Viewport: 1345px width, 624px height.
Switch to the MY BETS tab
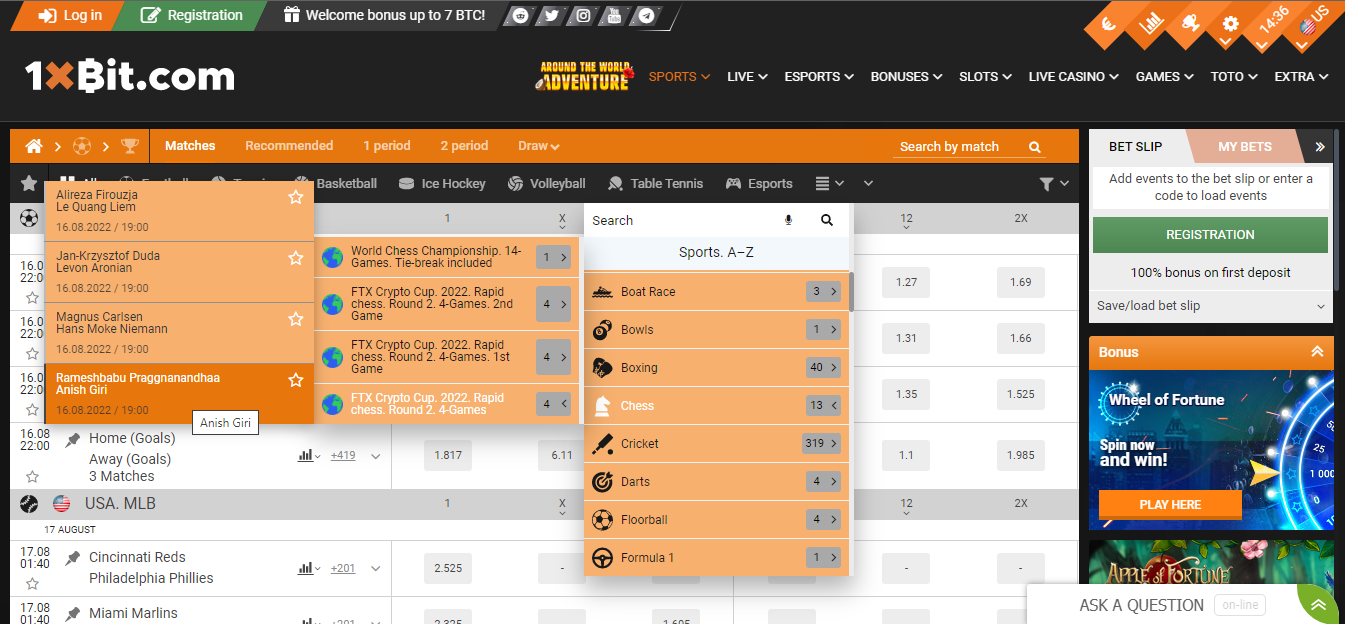tap(1245, 146)
